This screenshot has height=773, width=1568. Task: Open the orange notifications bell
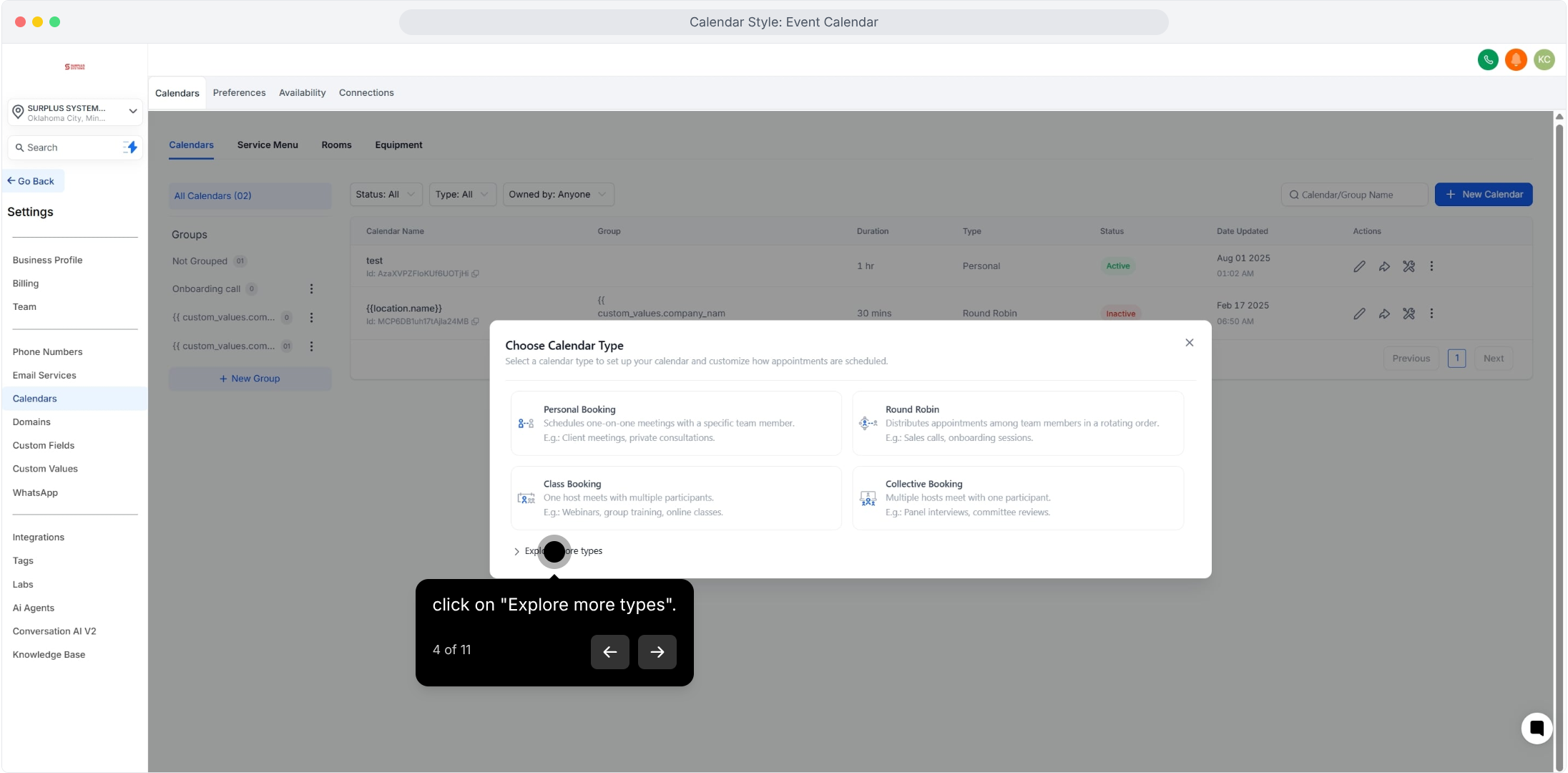(x=1516, y=59)
